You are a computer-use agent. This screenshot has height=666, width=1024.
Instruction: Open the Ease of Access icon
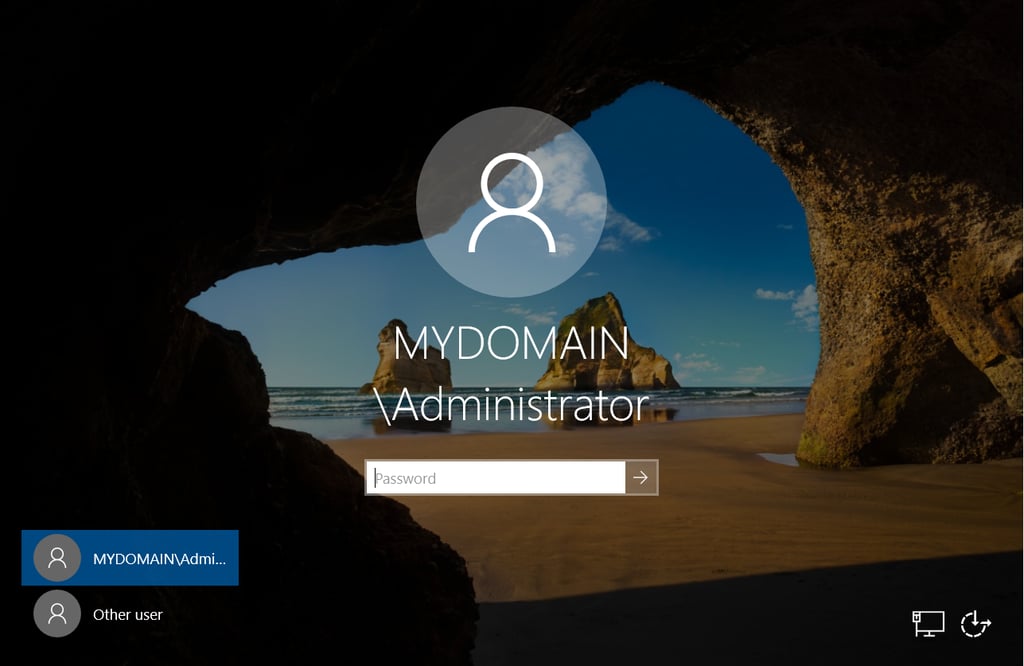pos(976,624)
